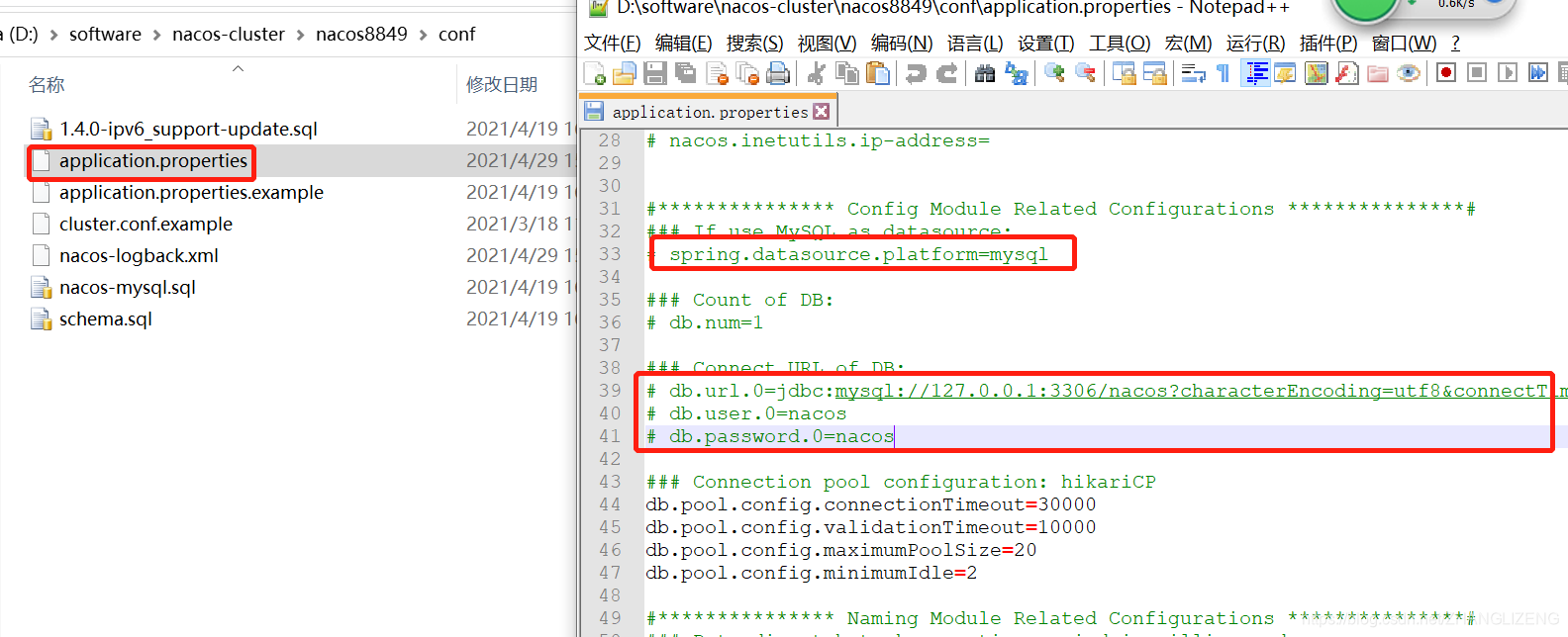Open the 工具(O) menu

tap(1120, 44)
